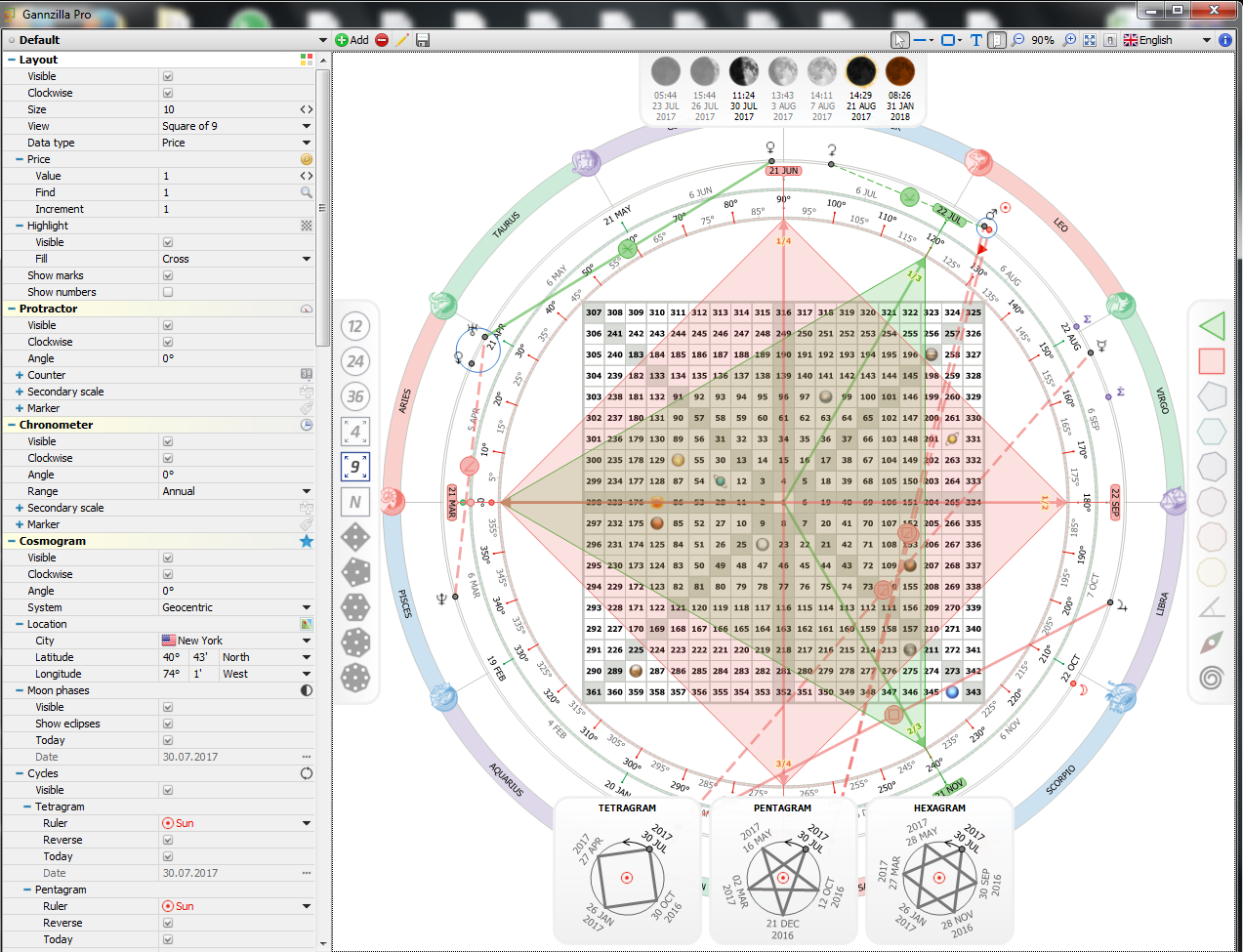Viewport: 1243px width, 952px height.
Task: Uncheck Show eclipses under Moon phases
Action: point(168,724)
